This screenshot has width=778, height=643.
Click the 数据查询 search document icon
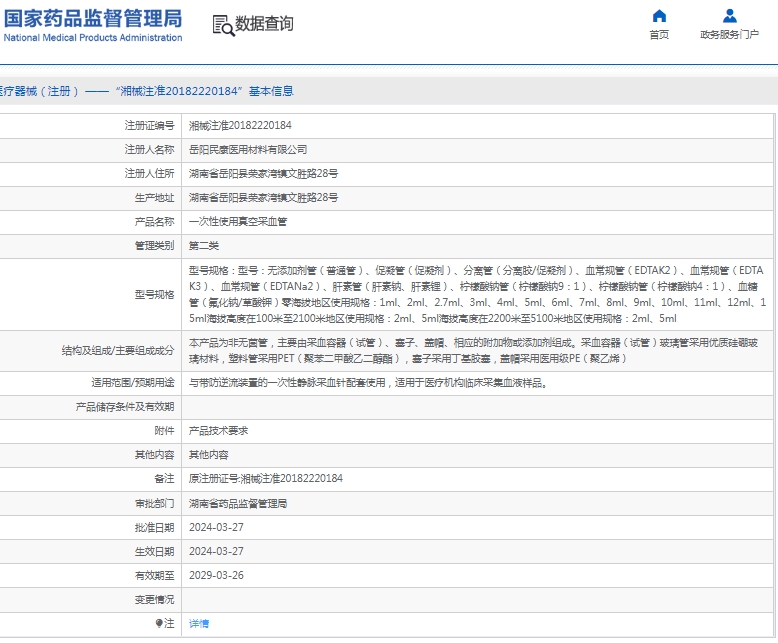223,25
